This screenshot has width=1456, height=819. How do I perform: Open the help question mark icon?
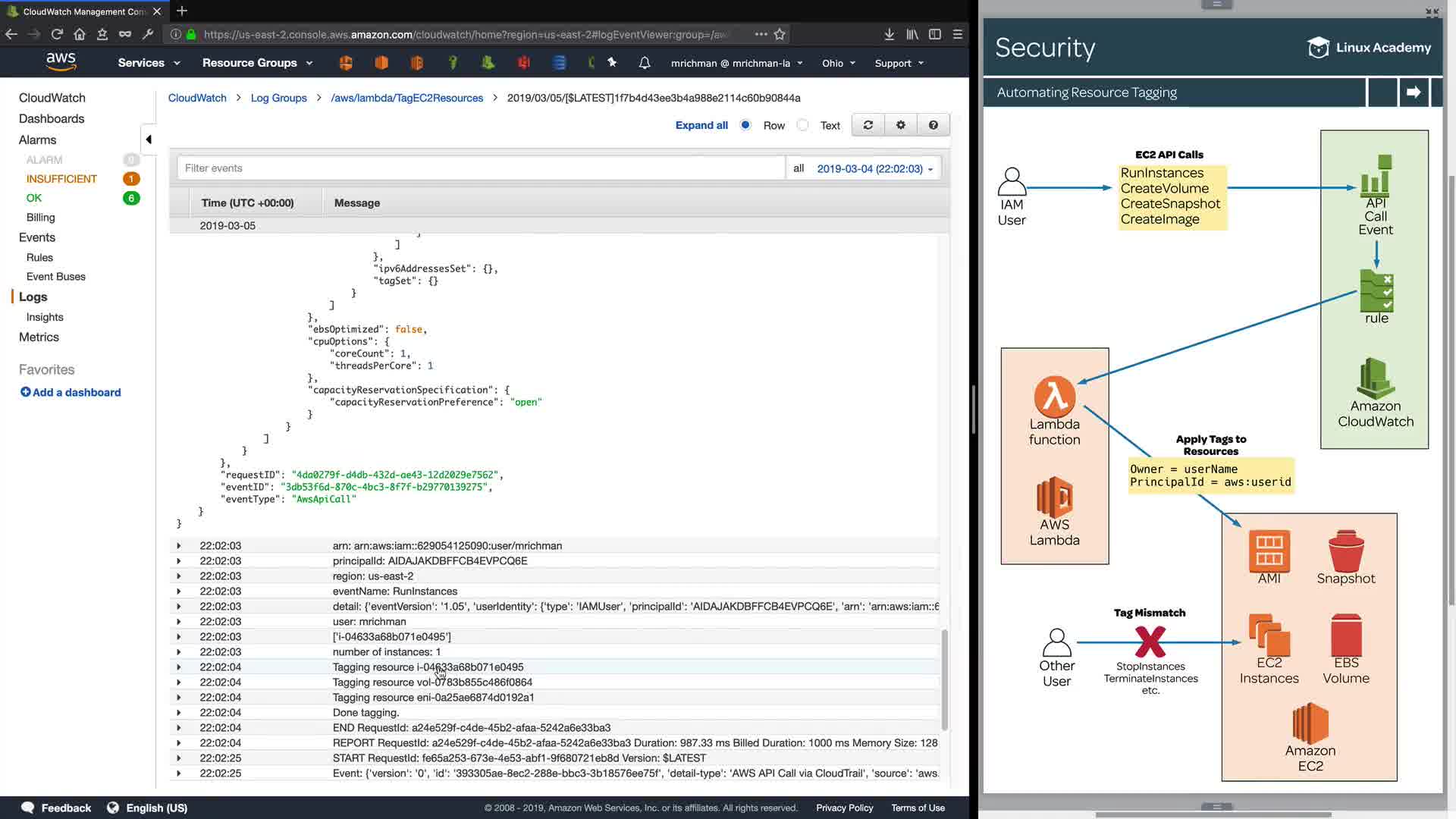tap(934, 125)
